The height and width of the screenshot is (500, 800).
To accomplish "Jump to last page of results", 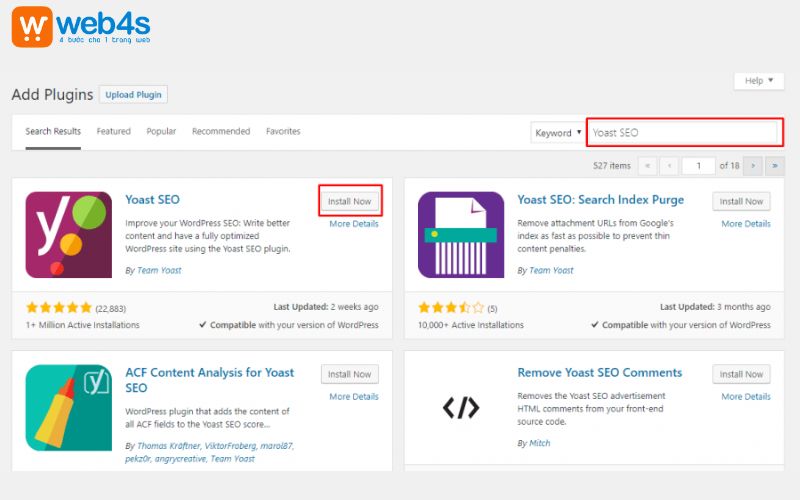I will (775, 165).
